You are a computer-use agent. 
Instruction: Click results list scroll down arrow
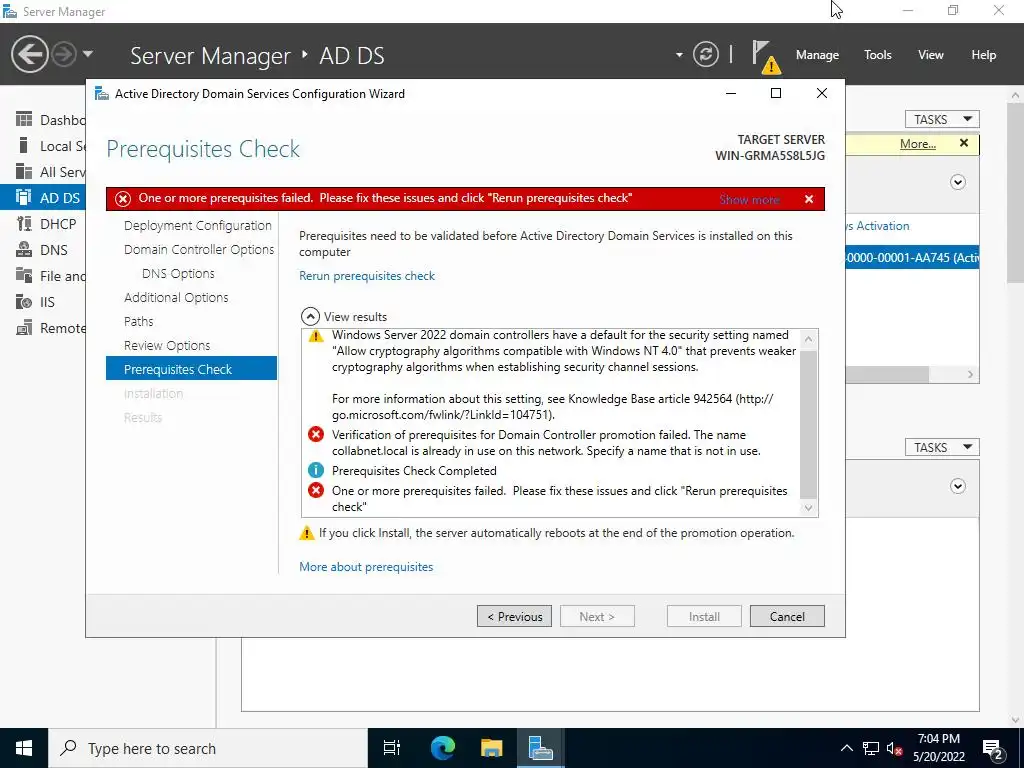click(808, 507)
